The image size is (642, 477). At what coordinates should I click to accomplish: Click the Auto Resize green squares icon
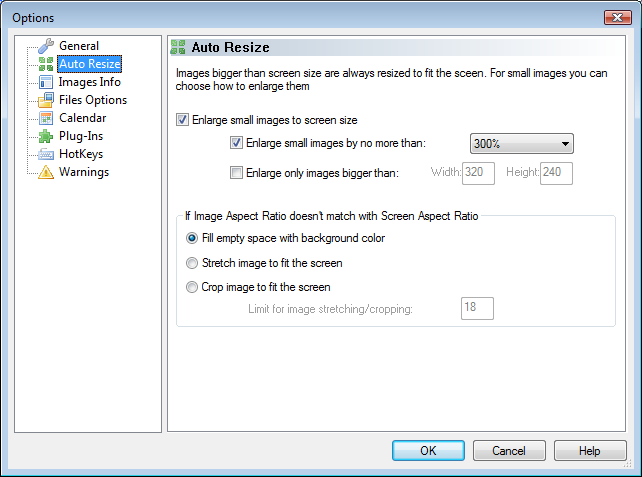point(46,64)
